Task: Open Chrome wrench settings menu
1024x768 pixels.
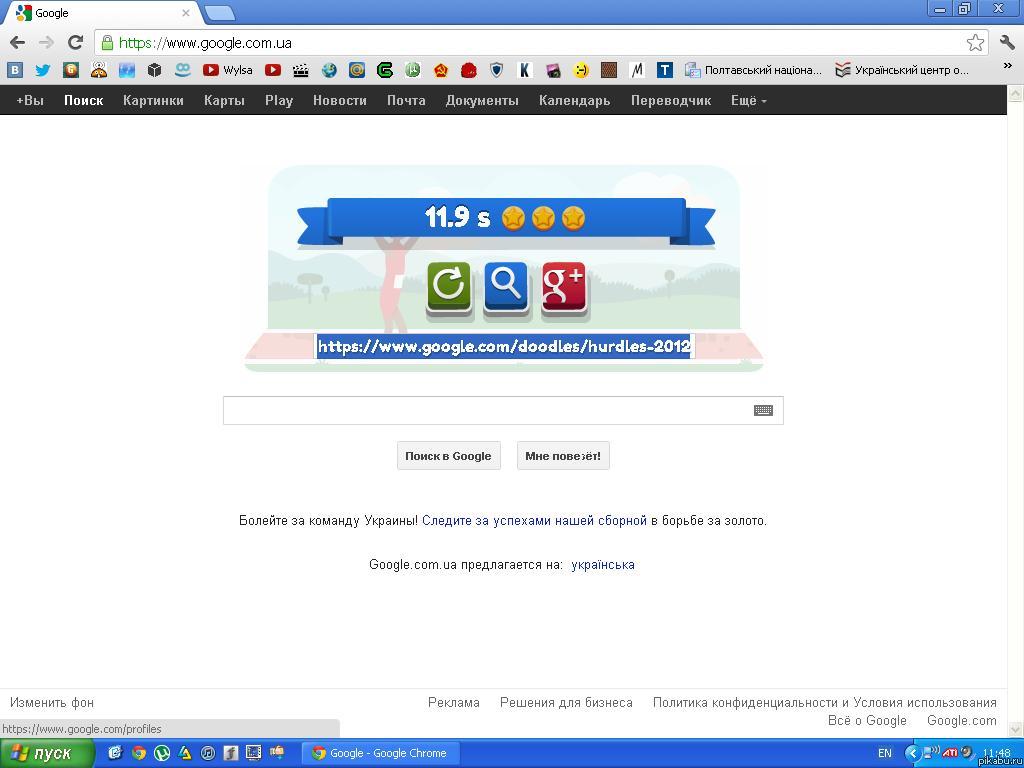Action: tap(1007, 42)
